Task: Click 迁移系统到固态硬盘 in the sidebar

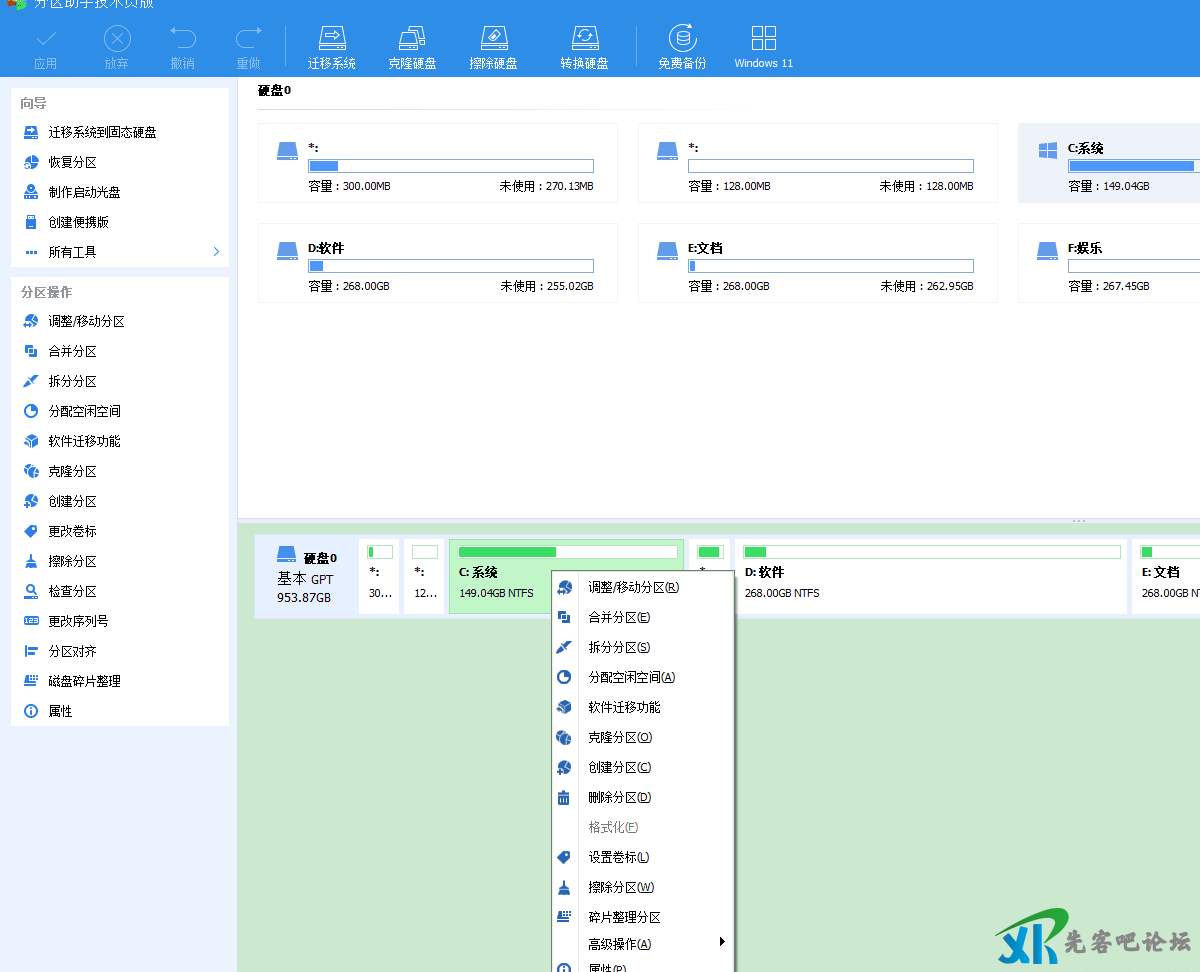Action: point(102,132)
